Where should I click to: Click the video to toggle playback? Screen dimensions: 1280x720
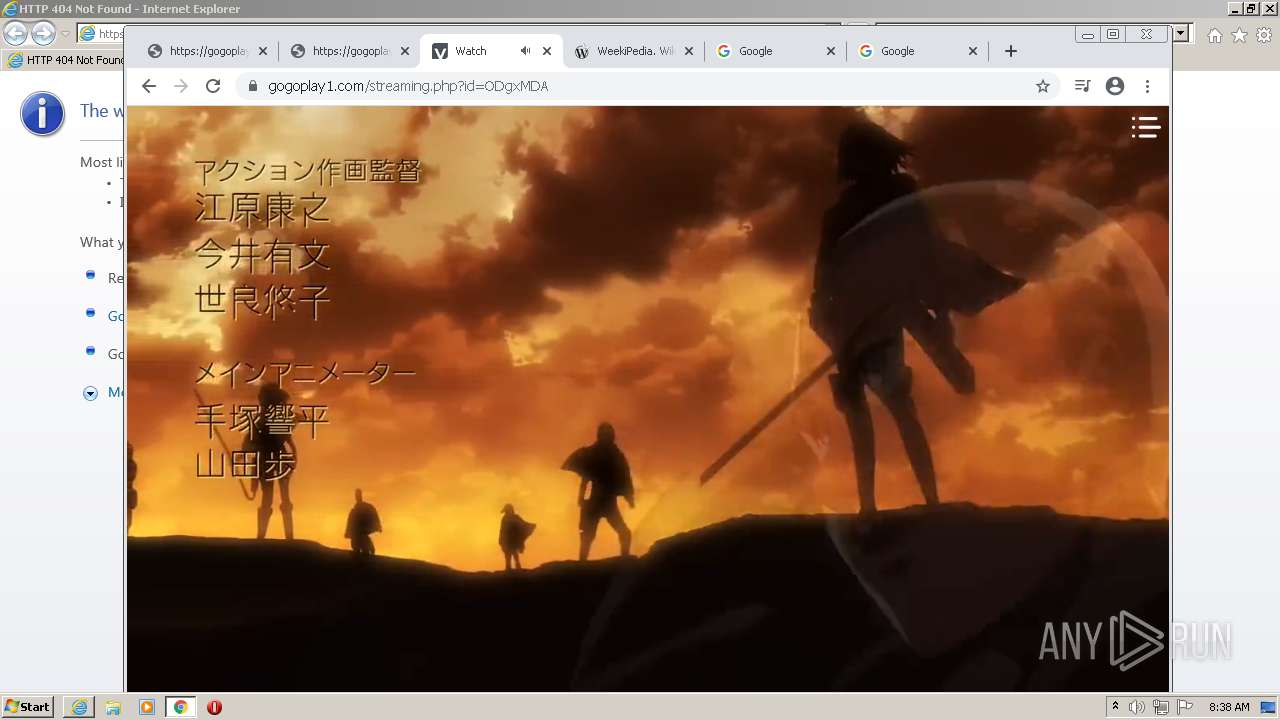[647, 398]
